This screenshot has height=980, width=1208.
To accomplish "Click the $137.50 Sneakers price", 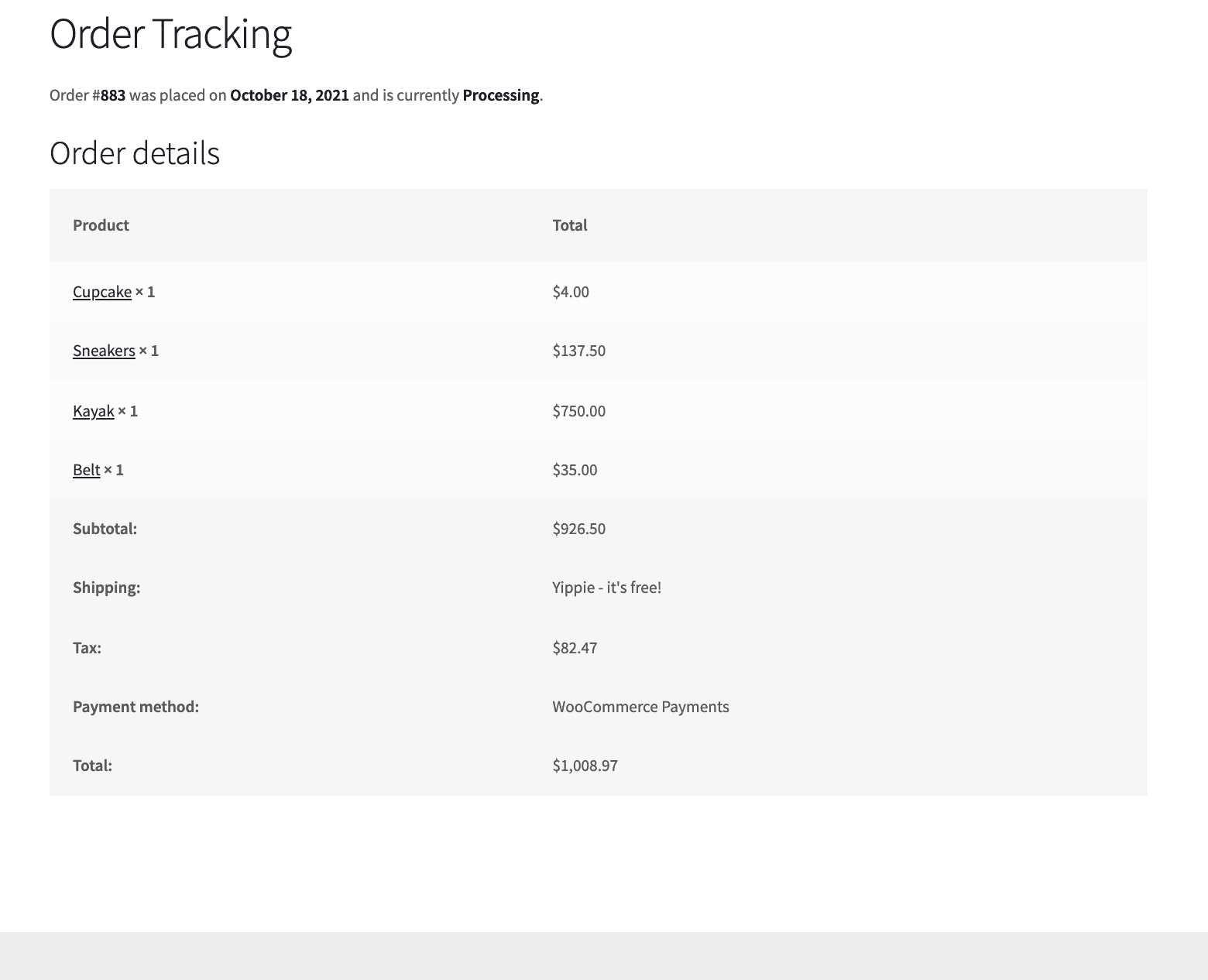I will point(579,351).
